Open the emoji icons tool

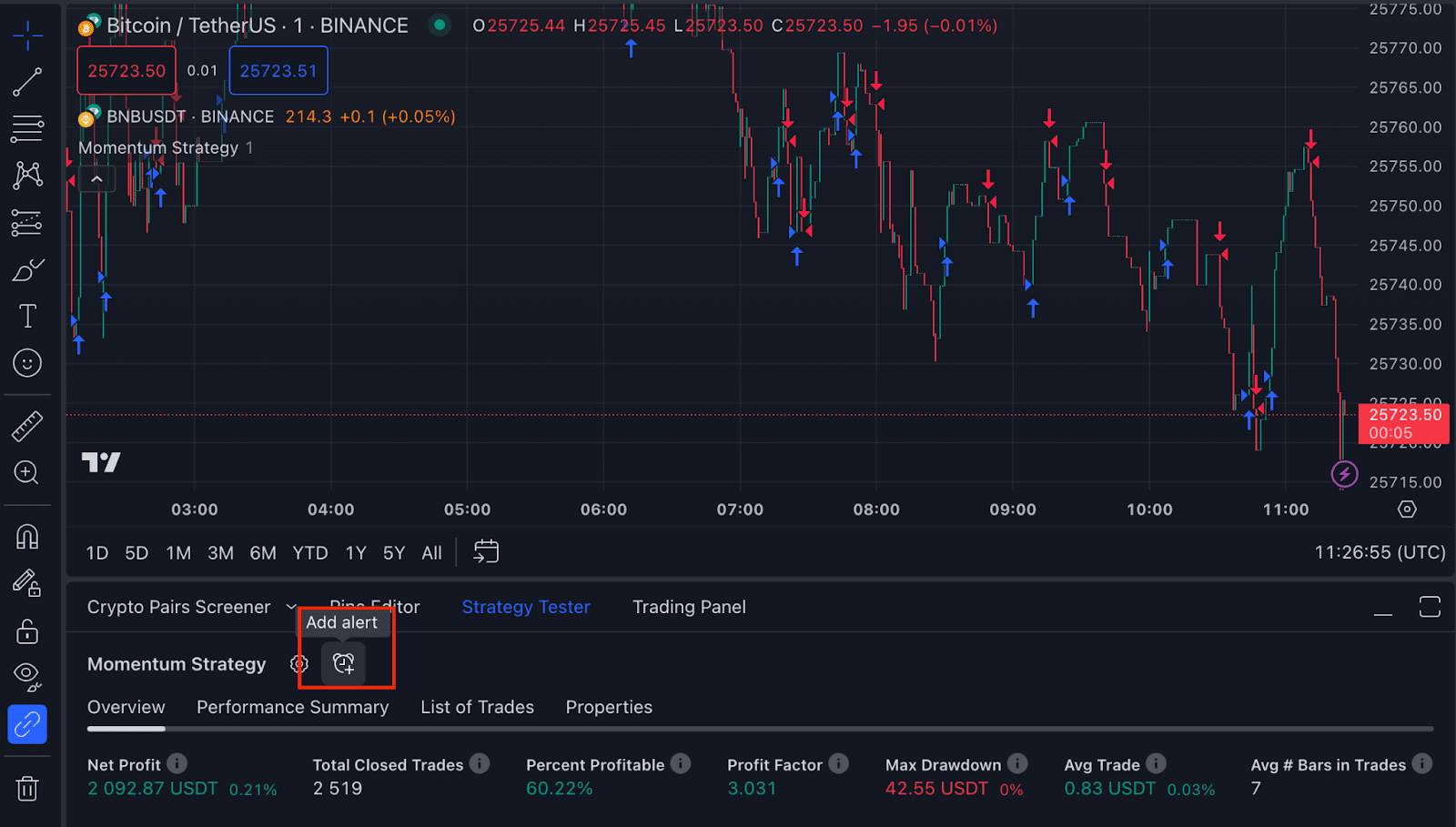pyautogui.click(x=27, y=363)
